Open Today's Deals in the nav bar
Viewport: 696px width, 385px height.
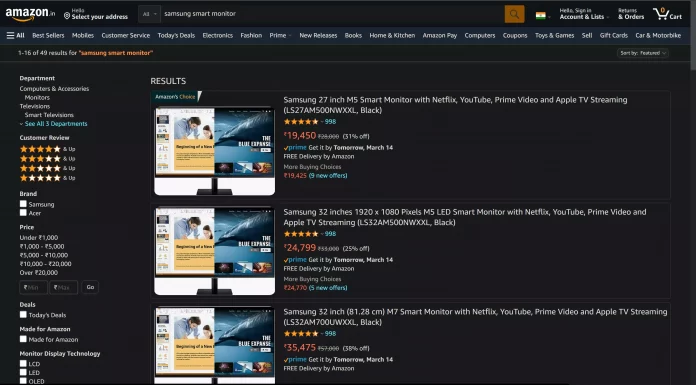pos(176,36)
